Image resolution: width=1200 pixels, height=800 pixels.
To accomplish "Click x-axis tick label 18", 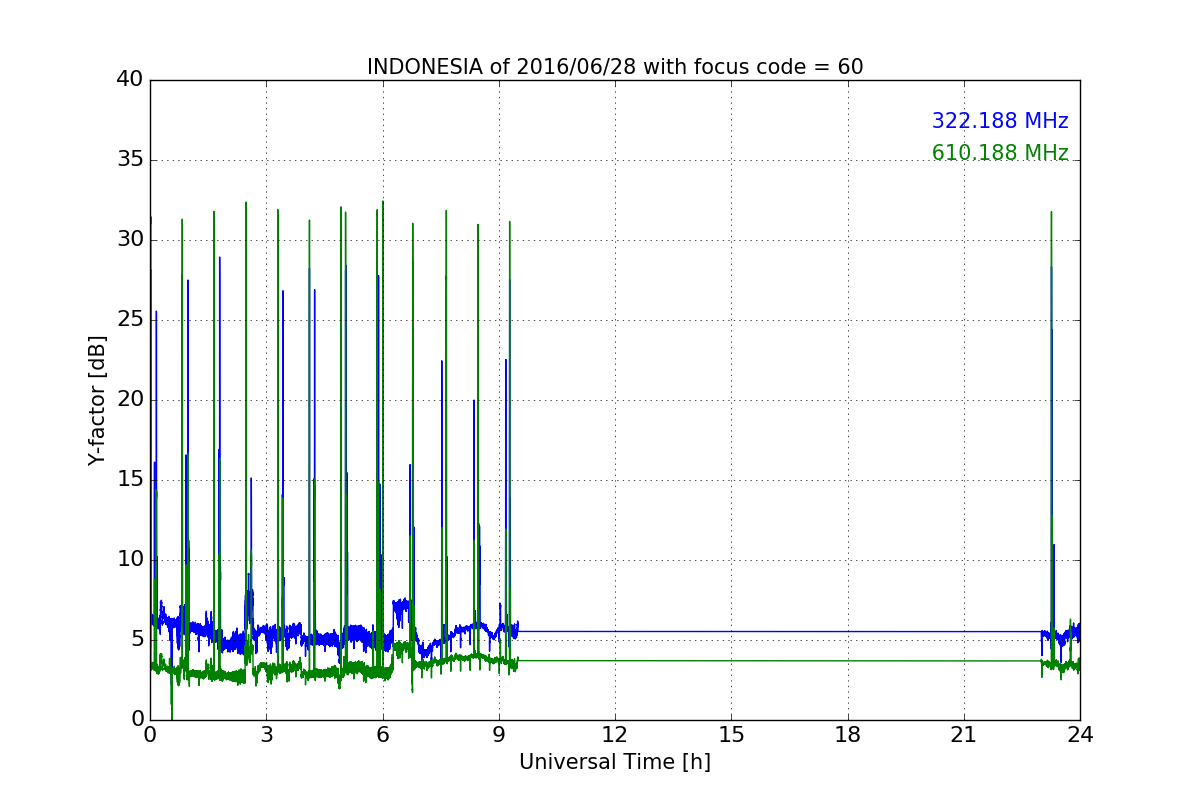I will coord(848,735).
